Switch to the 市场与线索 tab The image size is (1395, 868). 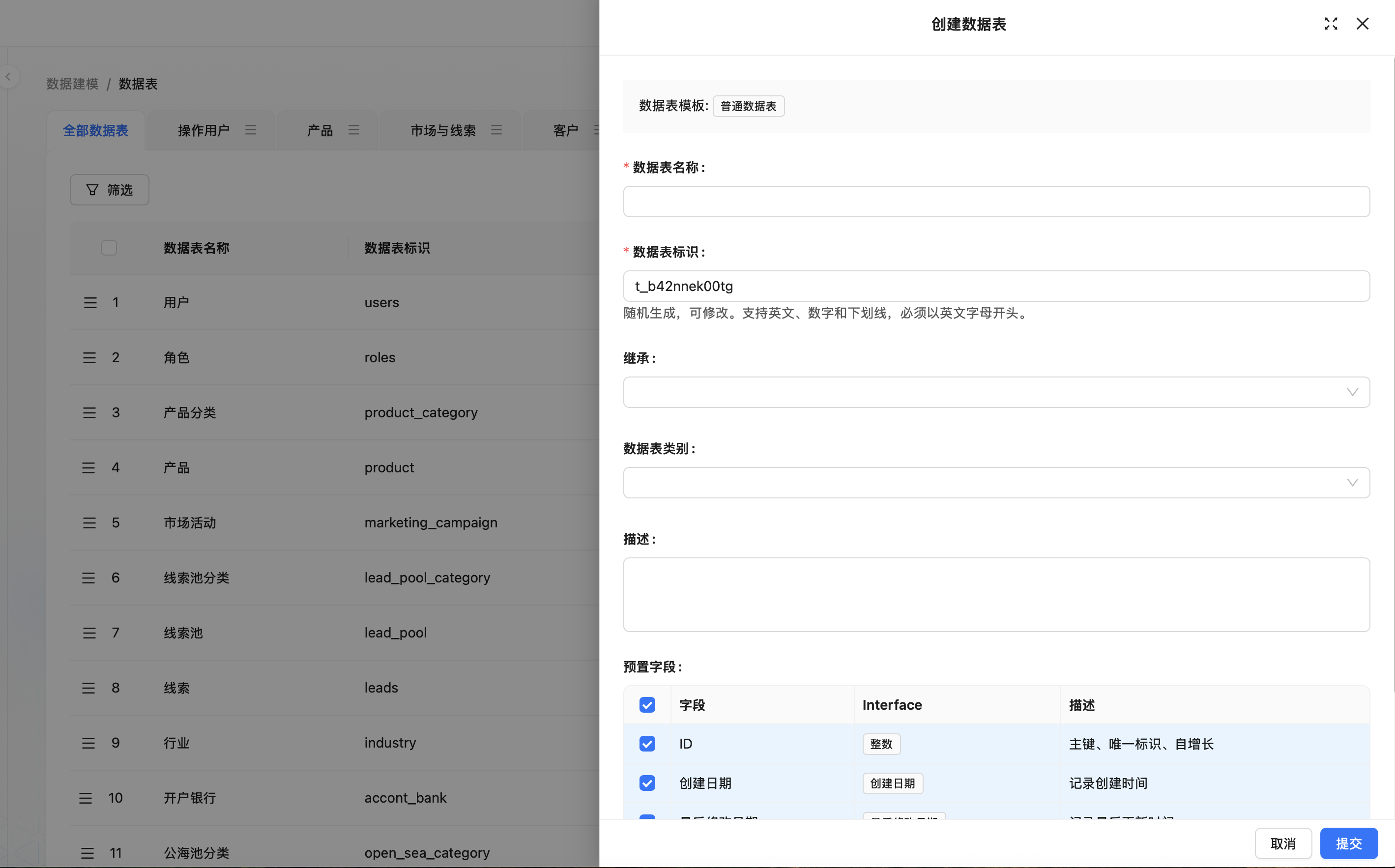click(x=442, y=130)
